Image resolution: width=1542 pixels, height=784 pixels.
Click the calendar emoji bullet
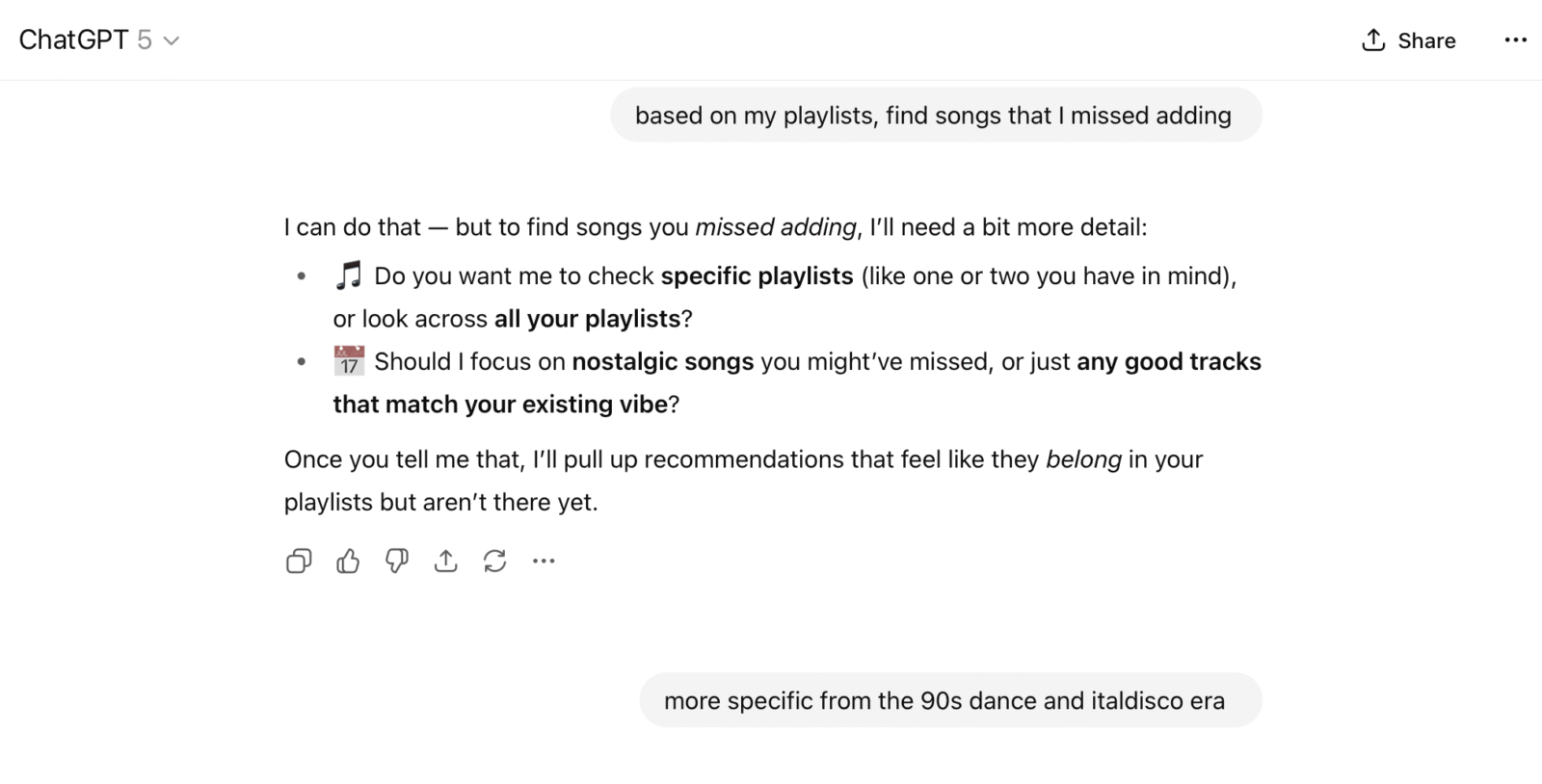(x=348, y=361)
